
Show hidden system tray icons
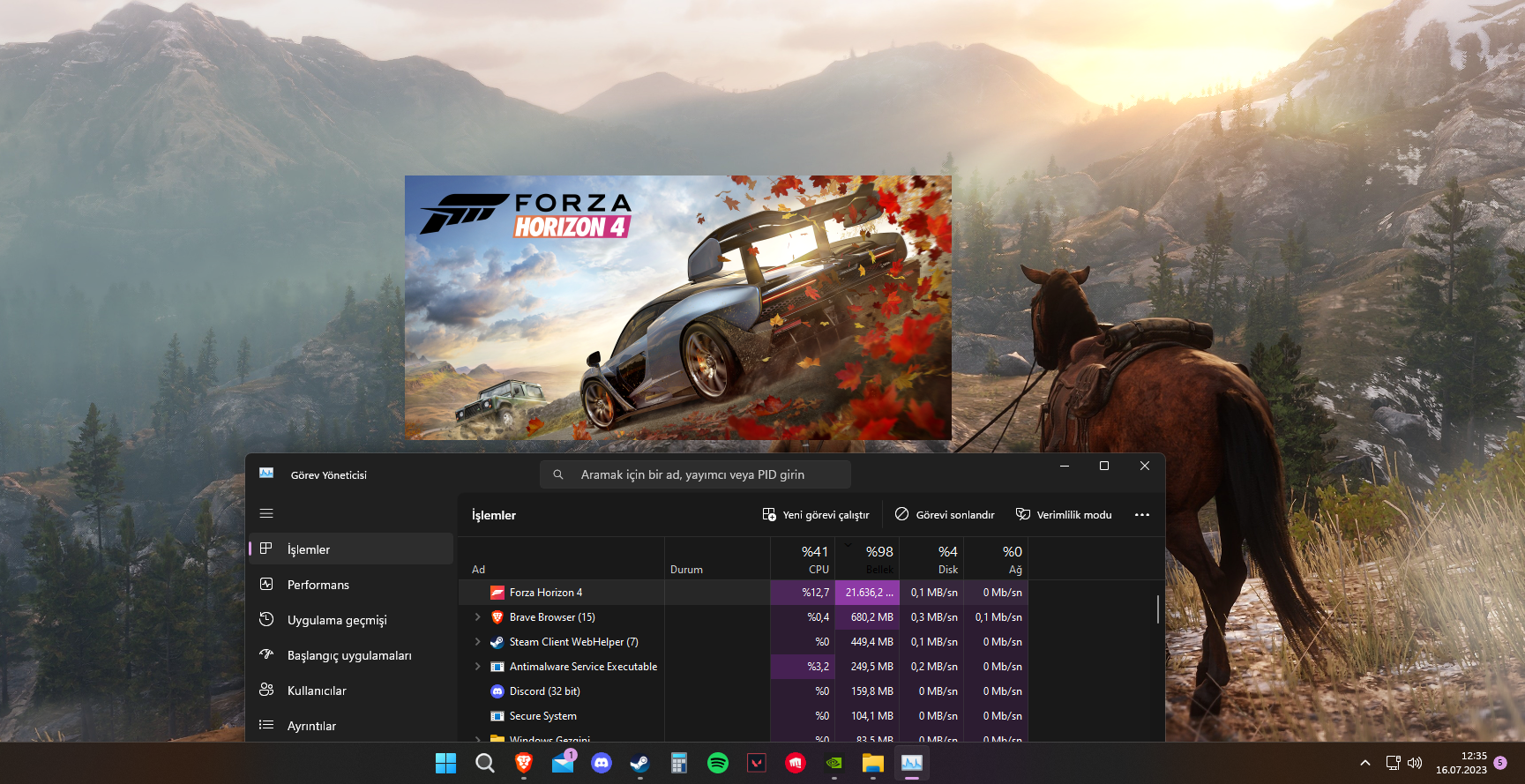(1365, 763)
